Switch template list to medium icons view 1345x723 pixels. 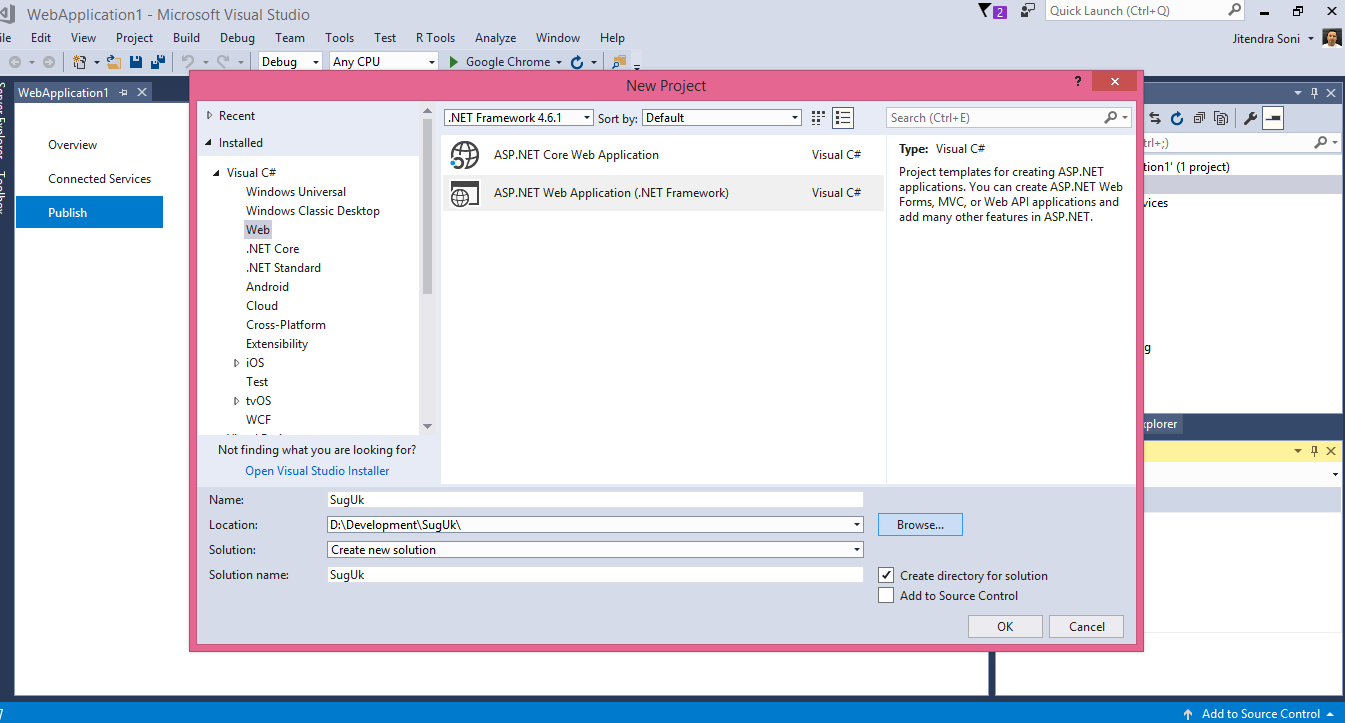point(843,118)
